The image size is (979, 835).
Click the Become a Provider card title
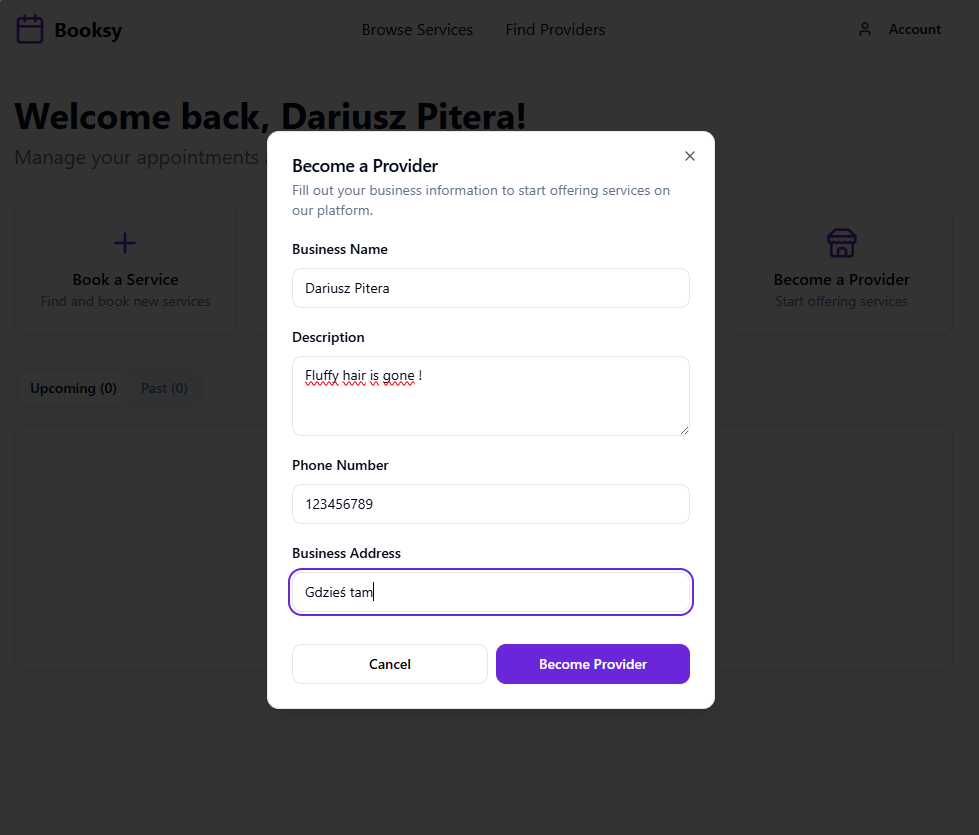(x=841, y=280)
